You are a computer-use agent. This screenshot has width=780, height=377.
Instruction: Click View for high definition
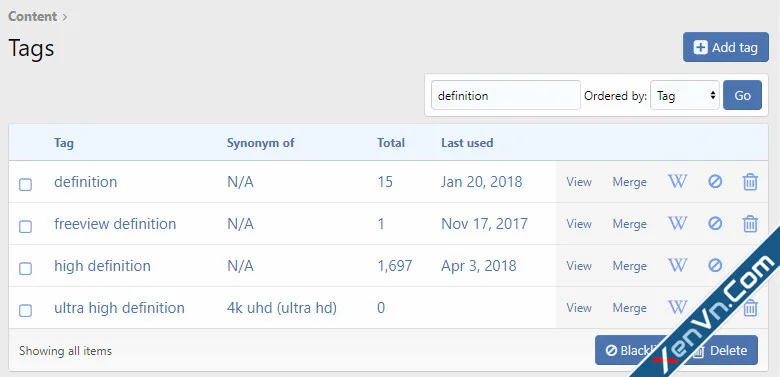pyautogui.click(x=579, y=266)
